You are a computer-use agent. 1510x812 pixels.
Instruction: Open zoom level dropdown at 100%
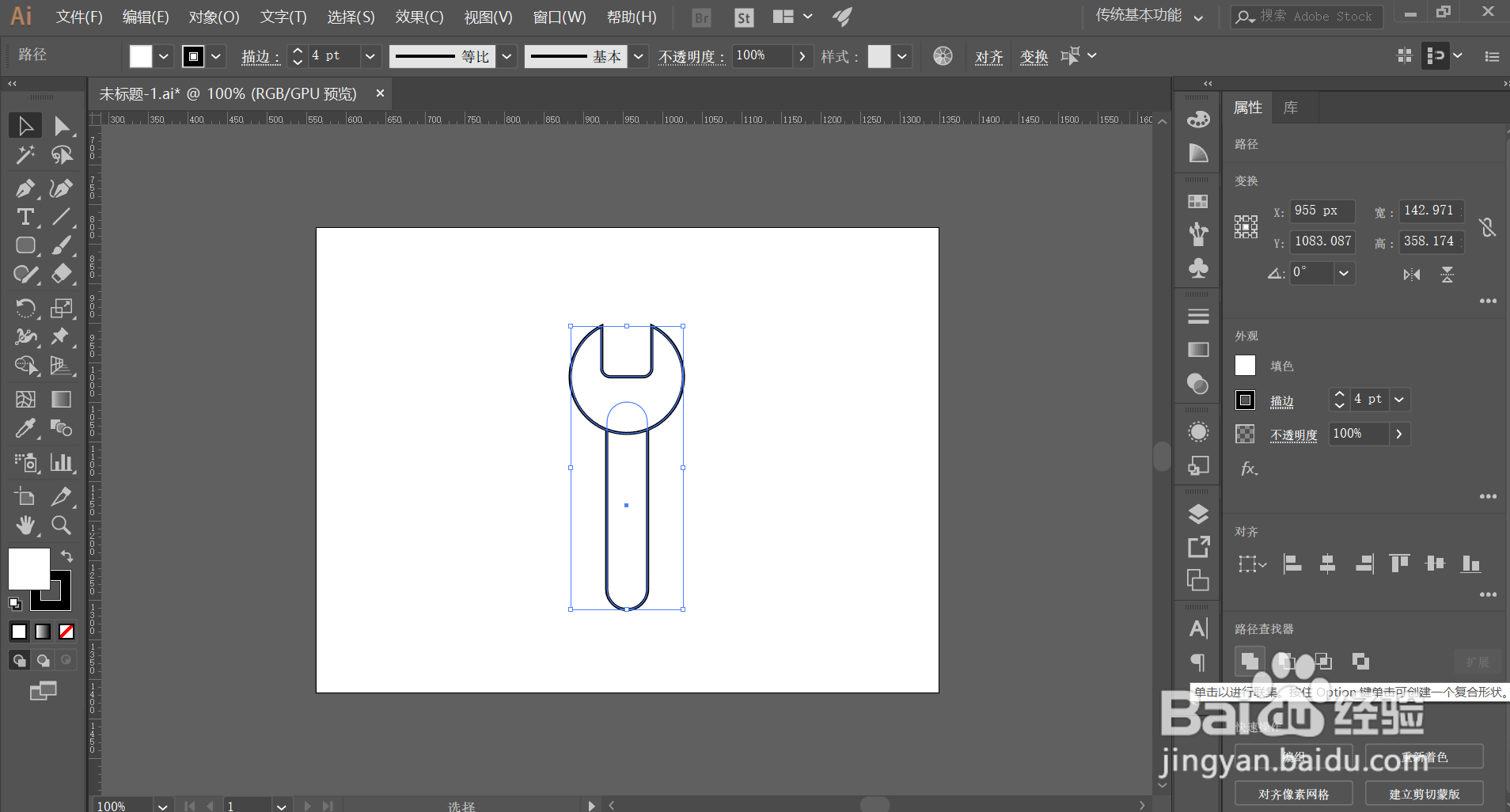162,806
